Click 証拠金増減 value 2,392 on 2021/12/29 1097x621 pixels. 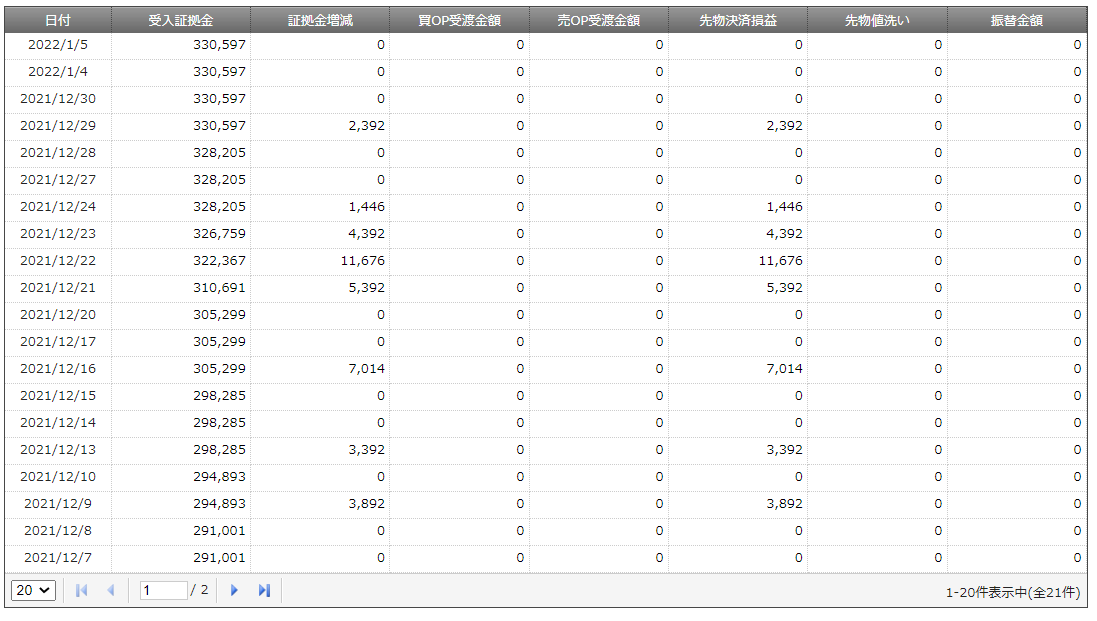(367, 126)
